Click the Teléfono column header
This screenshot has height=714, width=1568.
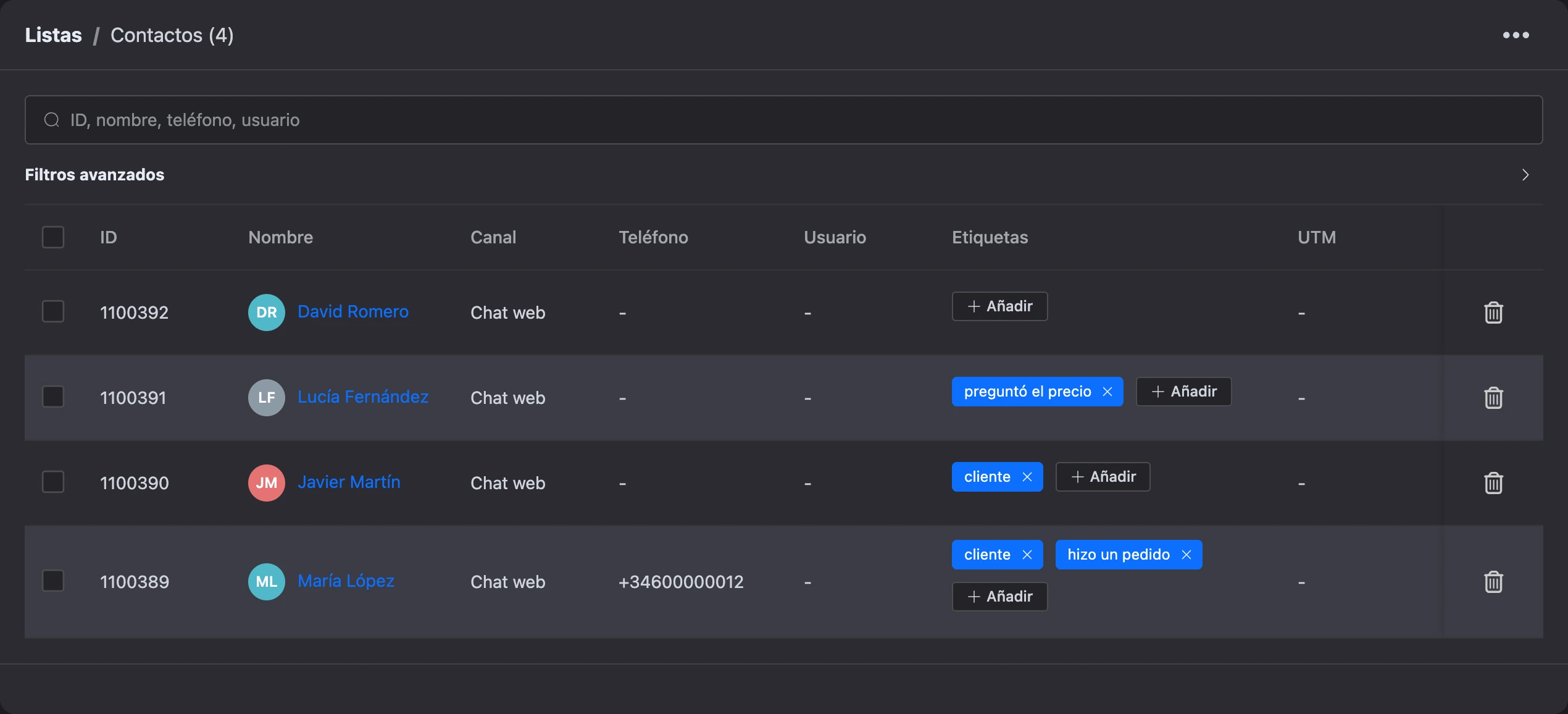point(653,237)
